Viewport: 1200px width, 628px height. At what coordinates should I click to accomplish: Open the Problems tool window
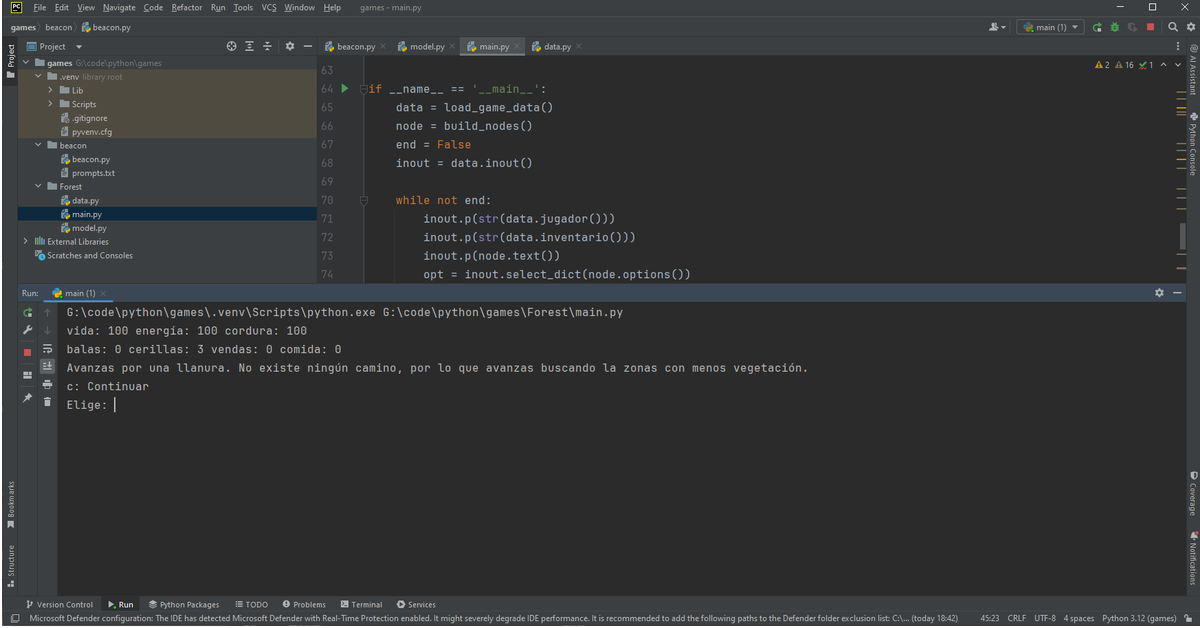point(304,604)
